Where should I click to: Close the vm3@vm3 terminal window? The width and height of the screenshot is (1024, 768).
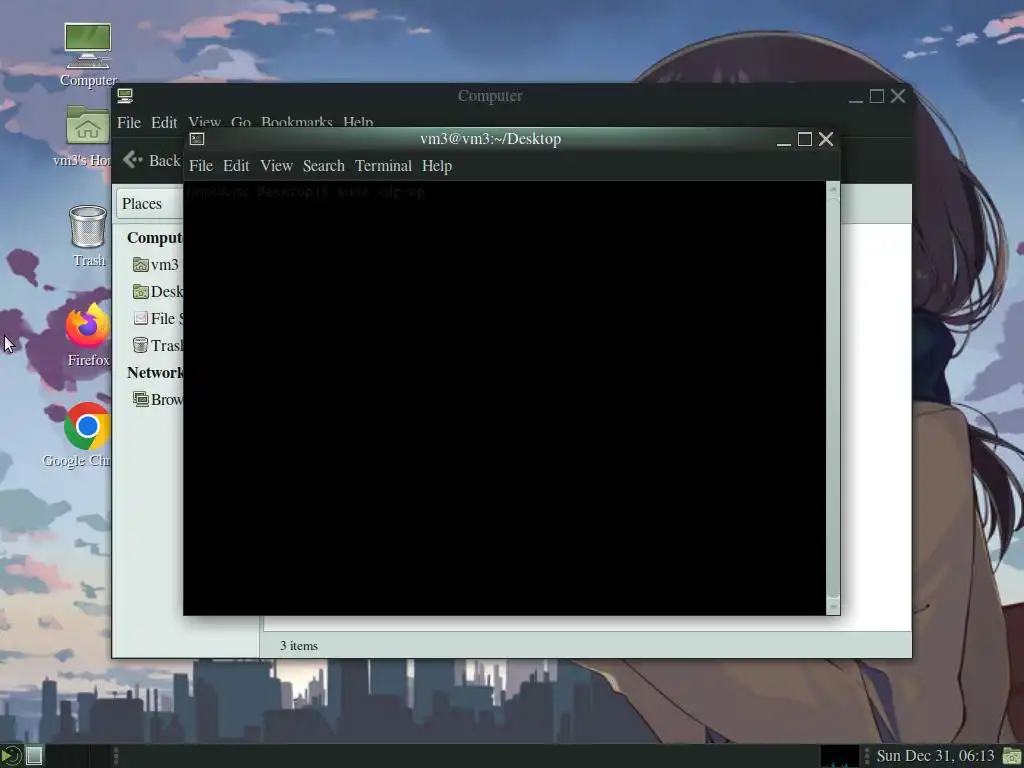(x=826, y=139)
